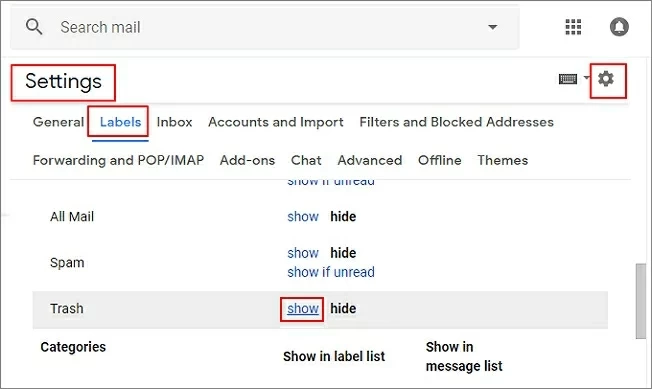Open the Chat tab

click(x=306, y=160)
